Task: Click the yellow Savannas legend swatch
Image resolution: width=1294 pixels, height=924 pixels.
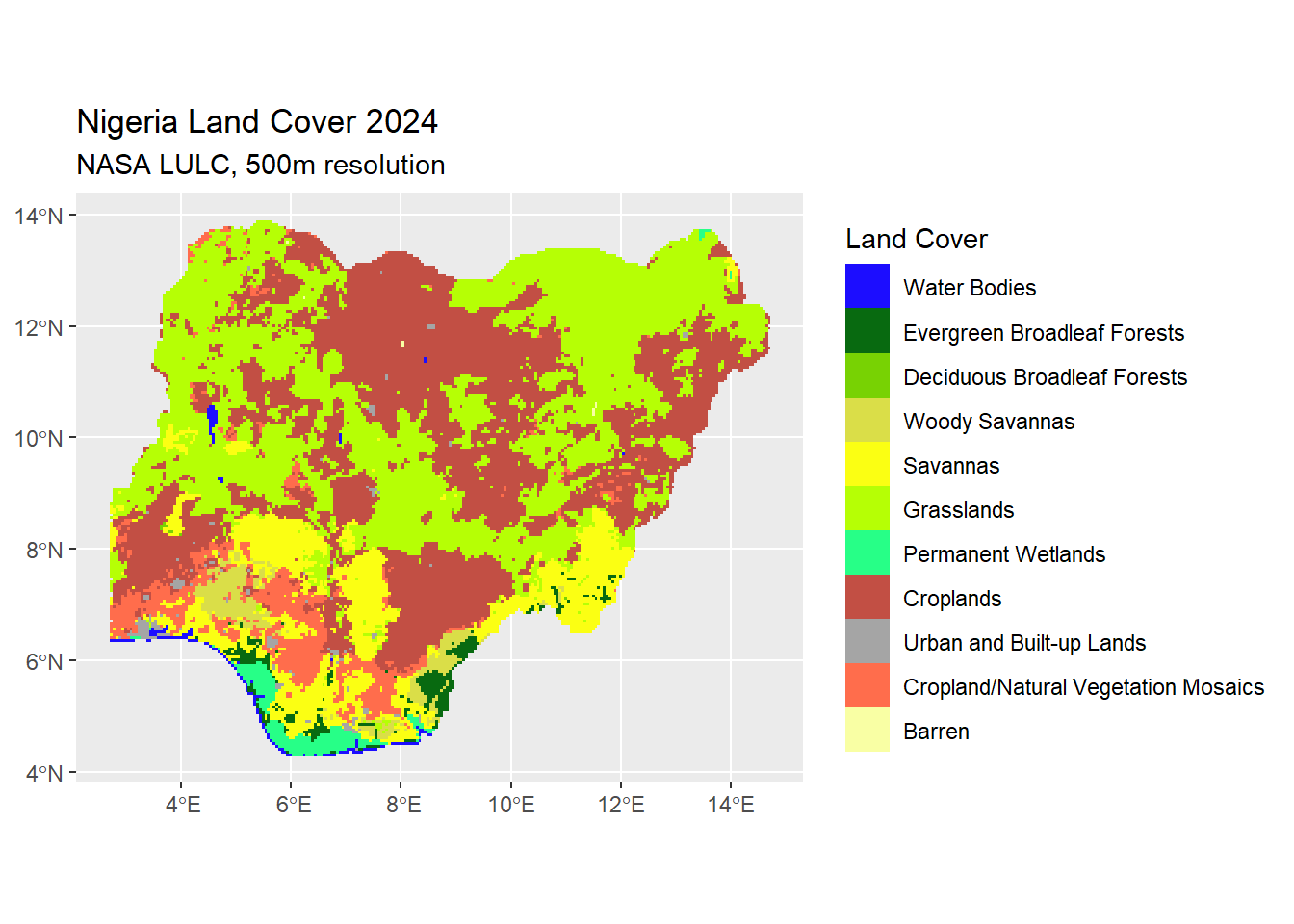Action: coord(867,464)
